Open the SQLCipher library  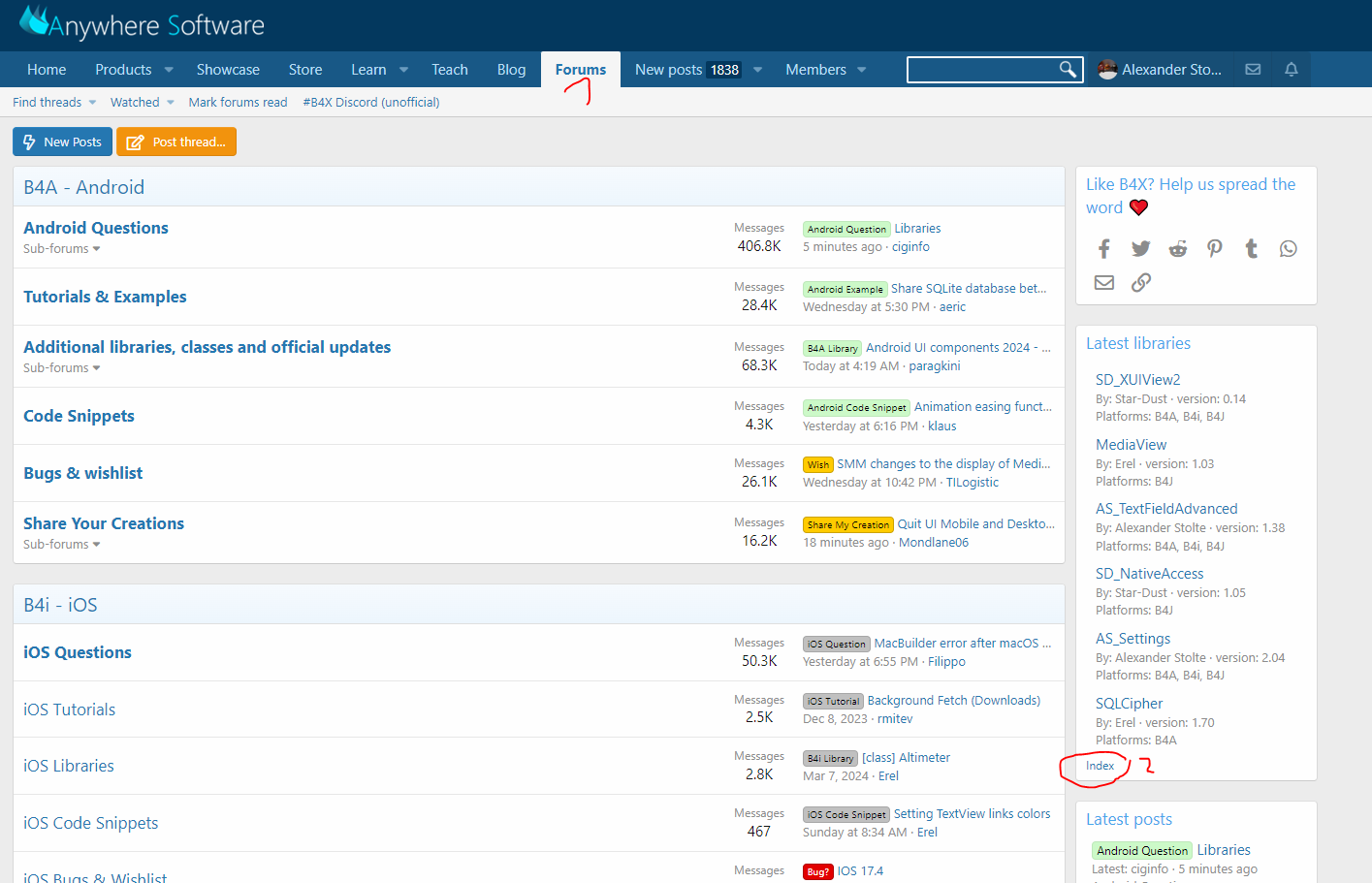click(x=1129, y=704)
